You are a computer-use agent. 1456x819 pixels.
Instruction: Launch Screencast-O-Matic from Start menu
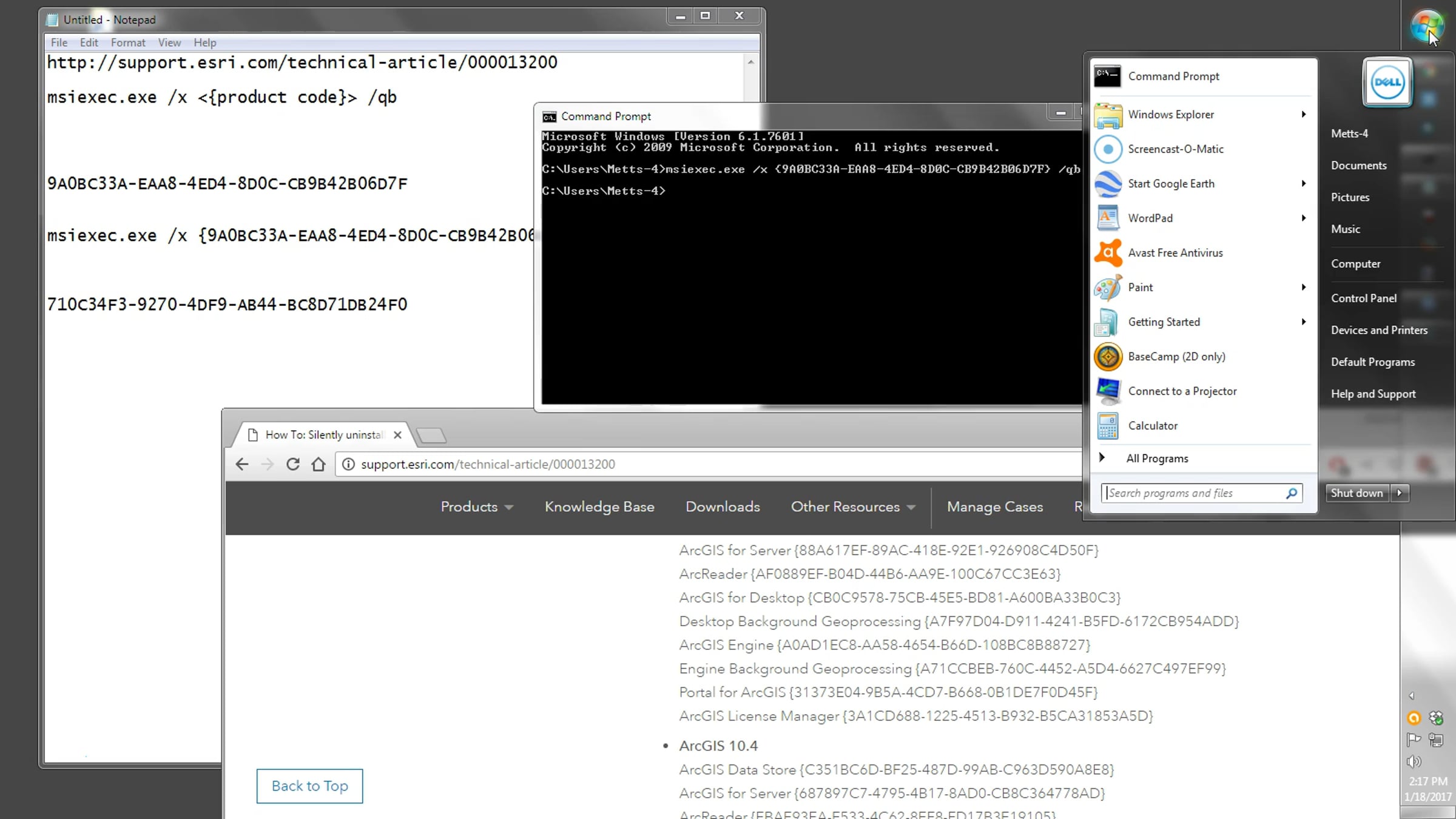[1175, 149]
